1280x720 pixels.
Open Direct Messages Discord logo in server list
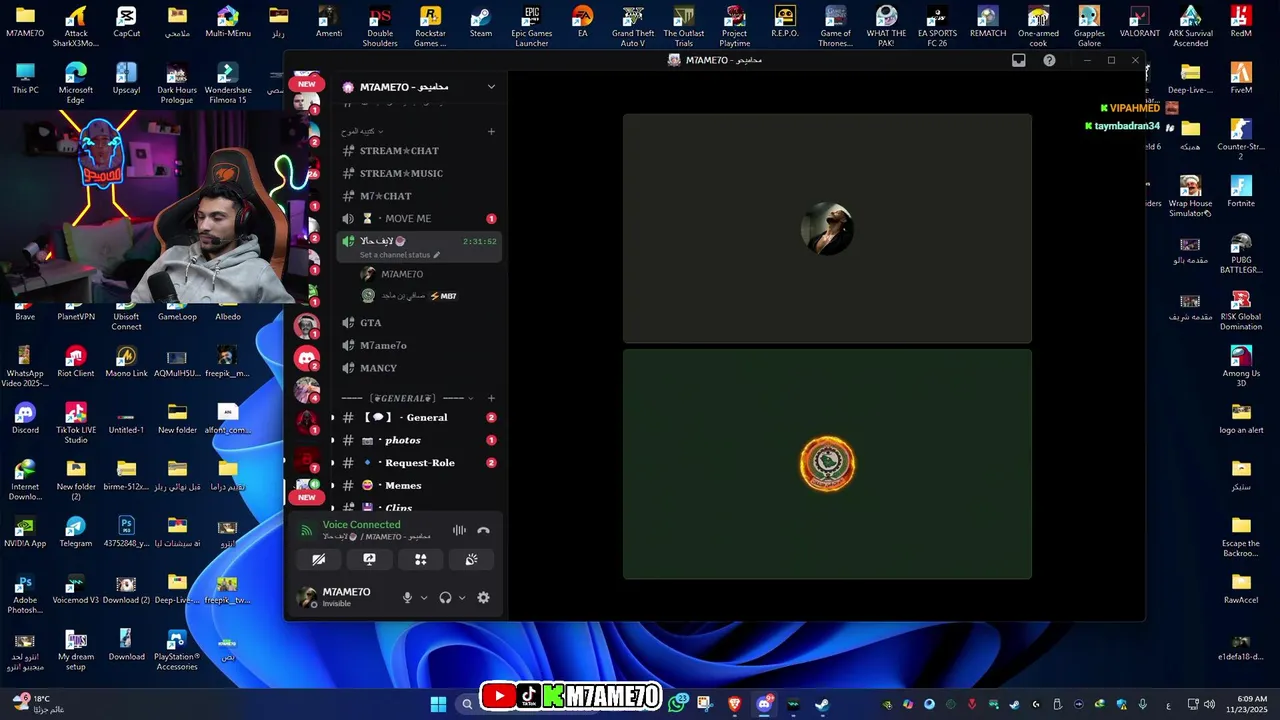point(307,358)
